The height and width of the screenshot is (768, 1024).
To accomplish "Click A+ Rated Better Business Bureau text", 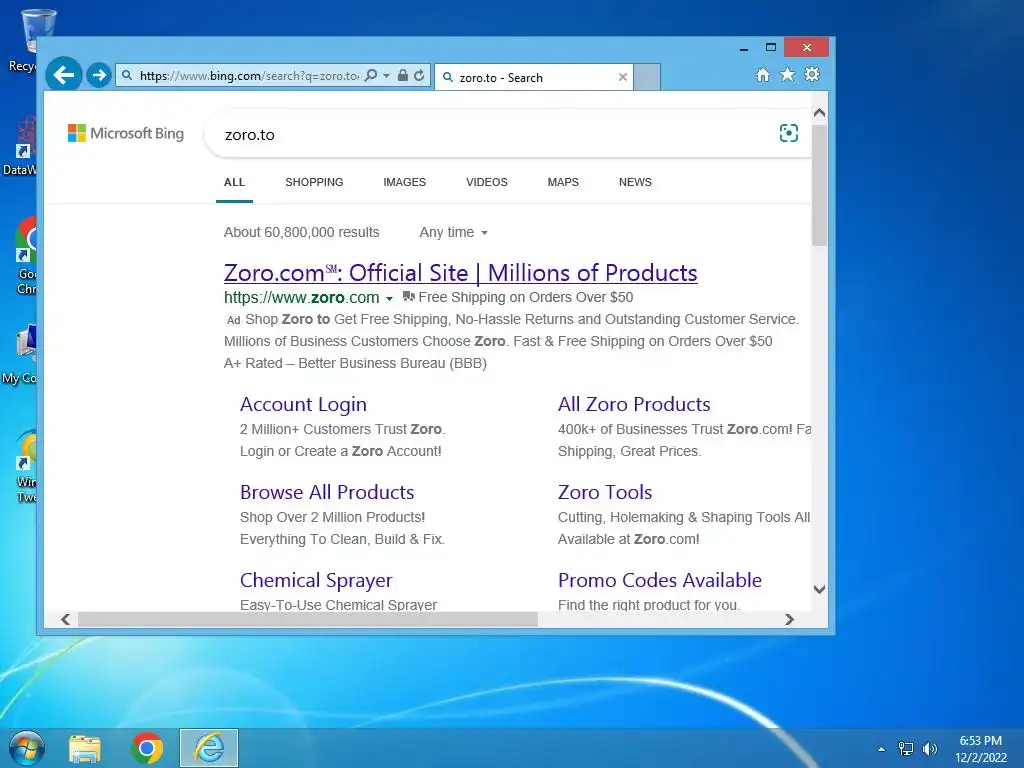I will 355,363.
